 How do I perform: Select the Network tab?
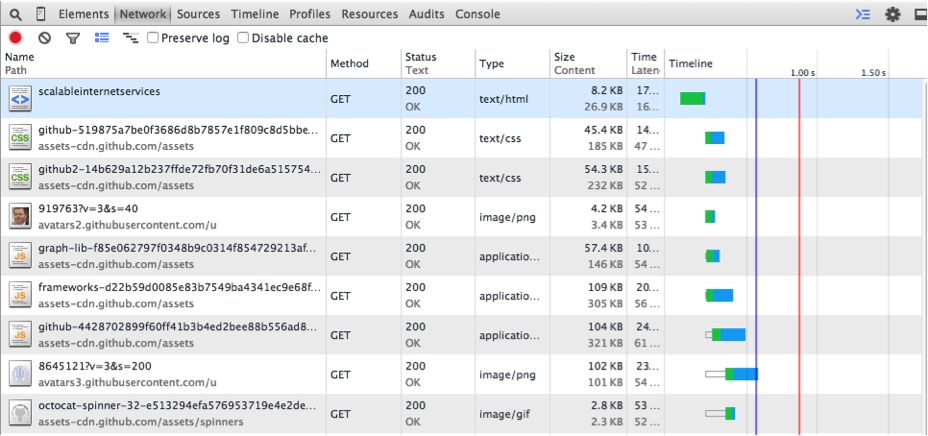tap(143, 14)
